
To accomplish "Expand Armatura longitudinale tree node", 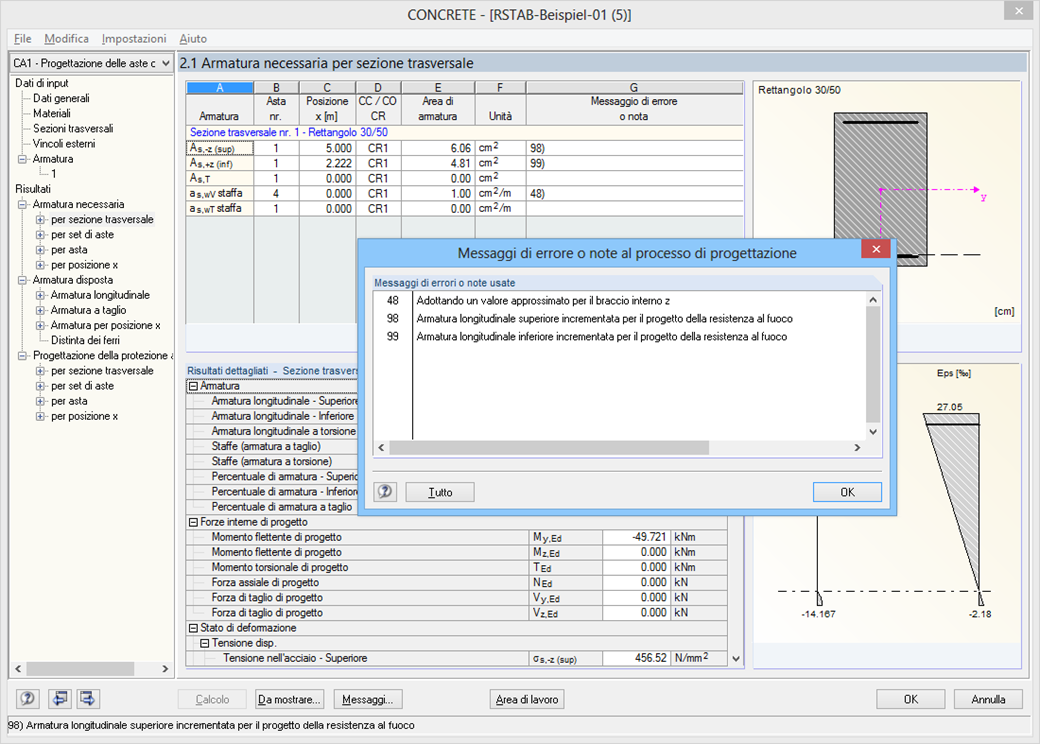I will (x=40, y=295).
